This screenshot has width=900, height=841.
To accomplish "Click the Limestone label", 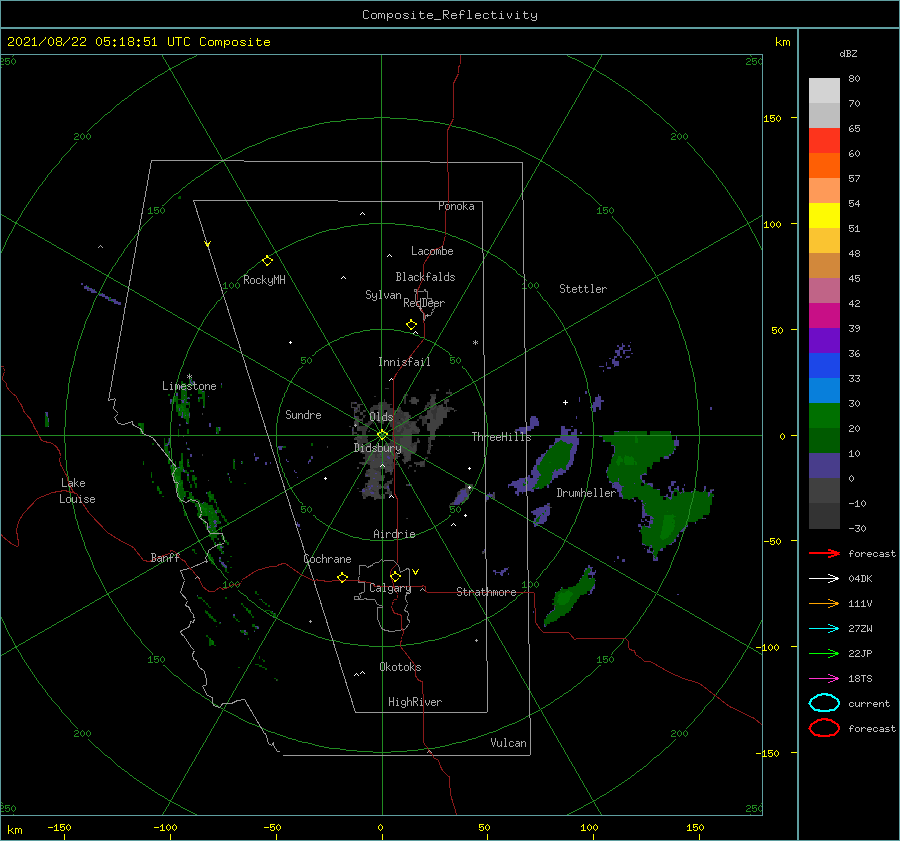I will 189,386.
